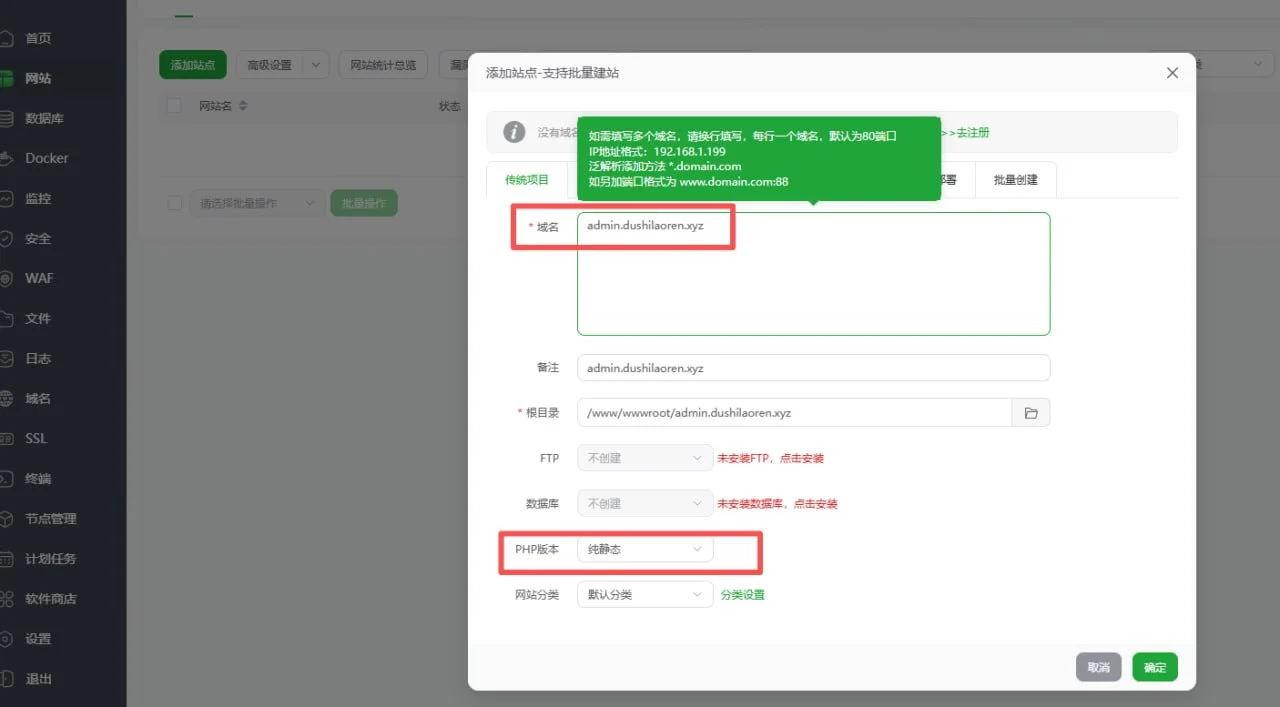
Task: Click into the 备注 input field
Action: point(812,368)
